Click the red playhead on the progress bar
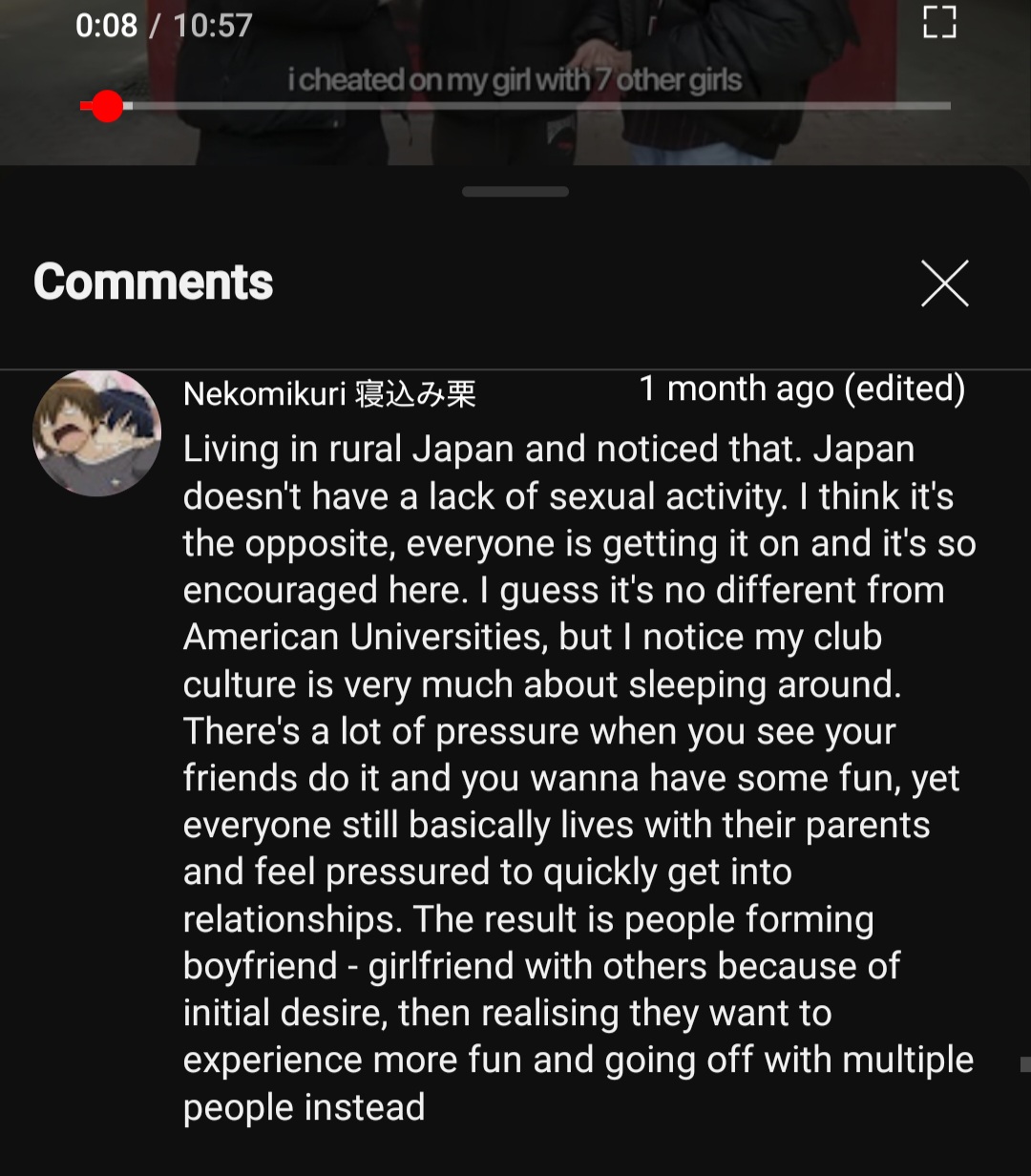The width and height of the screenshot is (1031, 1176). click(108, 107)
